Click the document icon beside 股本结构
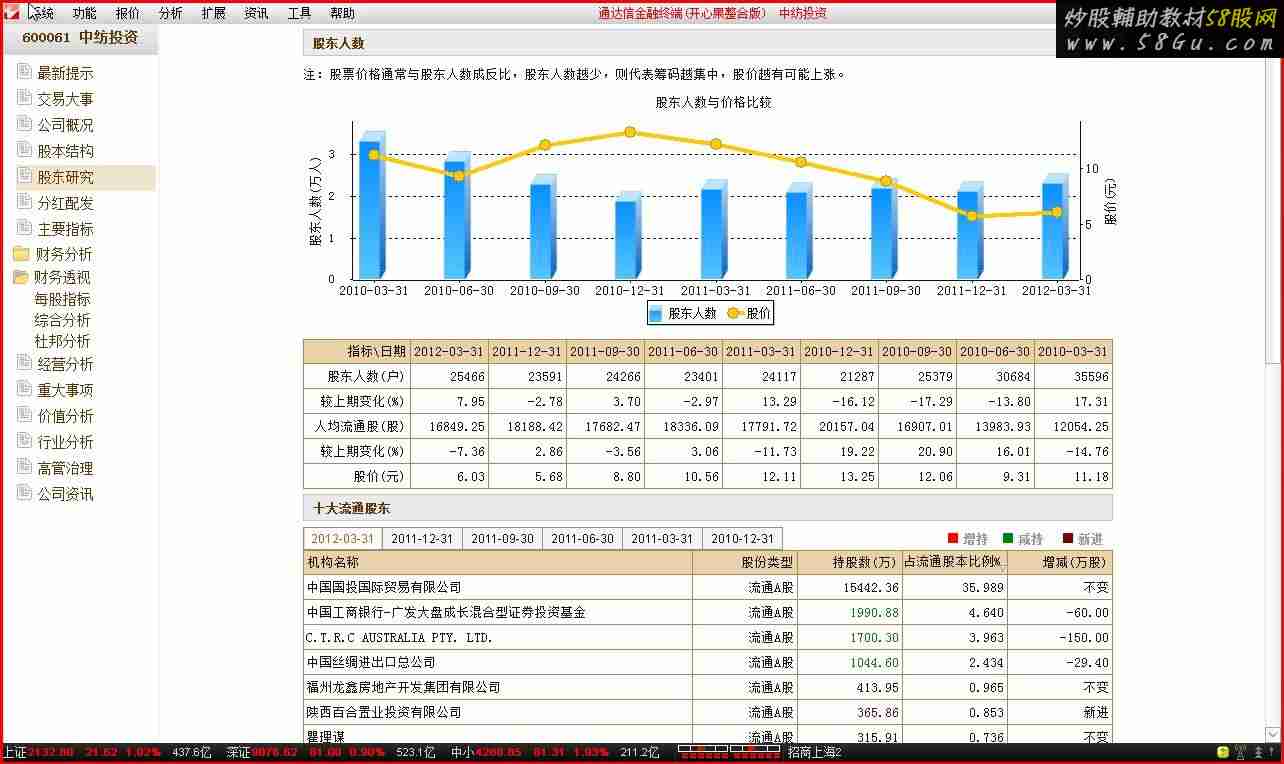Image resolution: width=1284 pixels, height=764 pixels. pyautogui.click(x=24, y=150)
